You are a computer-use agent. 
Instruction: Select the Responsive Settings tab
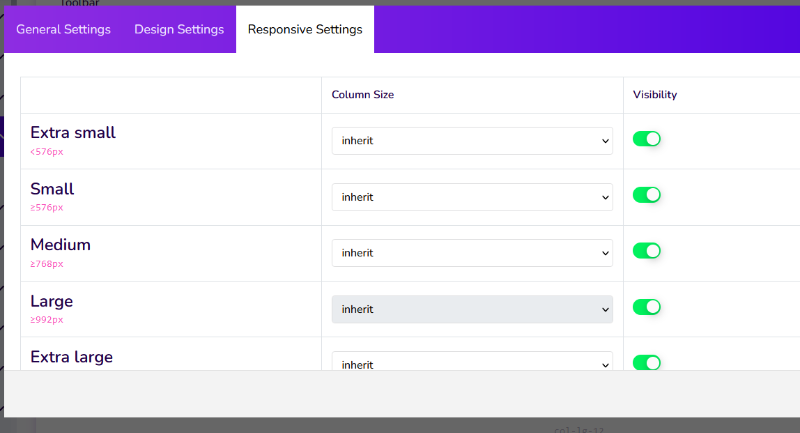coord(305,30)
